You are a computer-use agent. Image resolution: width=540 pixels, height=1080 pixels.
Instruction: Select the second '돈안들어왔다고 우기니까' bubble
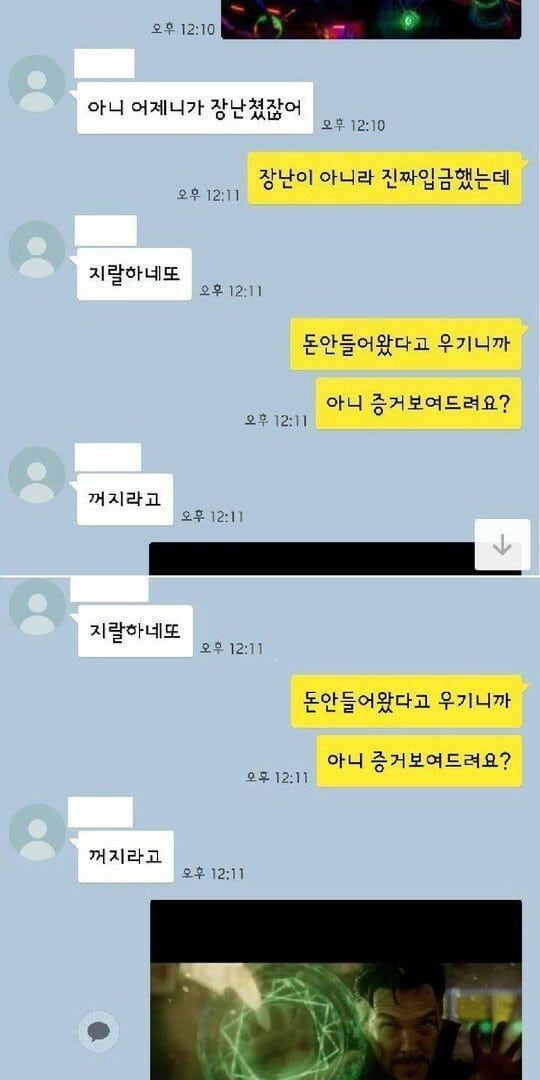point(406,701)
